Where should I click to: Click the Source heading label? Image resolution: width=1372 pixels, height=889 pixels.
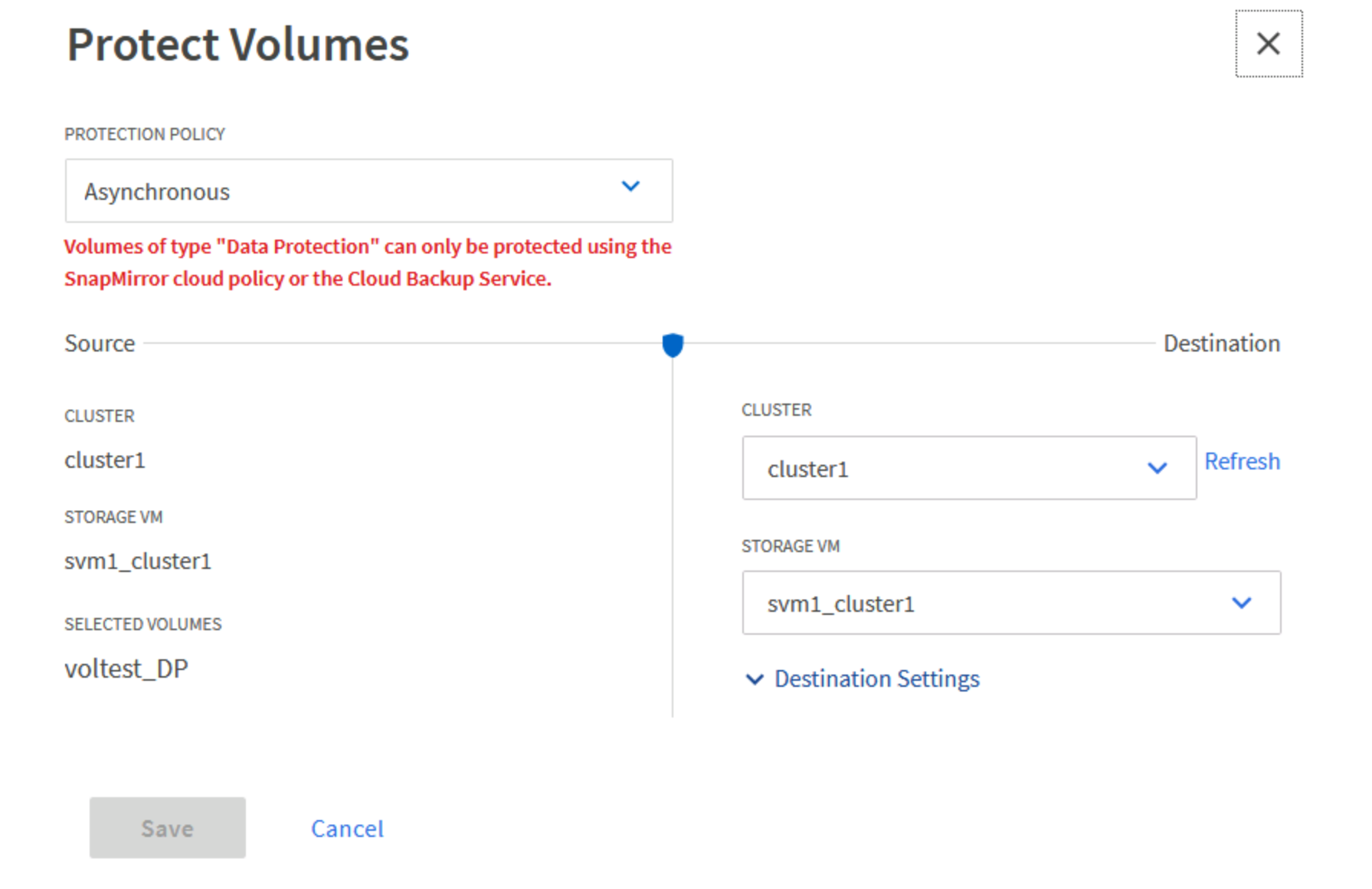click(x=100, y=344)
